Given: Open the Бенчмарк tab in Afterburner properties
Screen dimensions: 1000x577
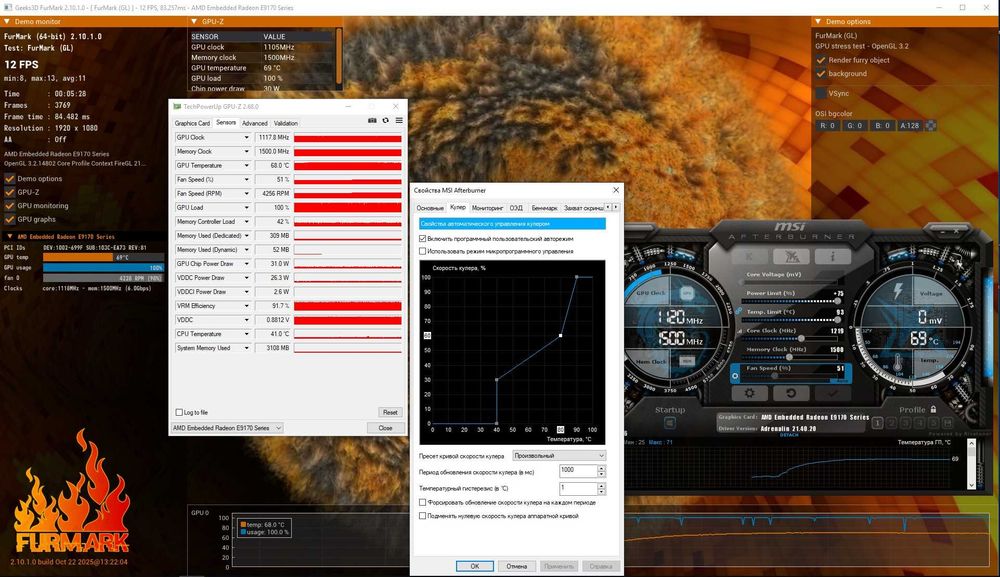Looking at the screenshot, I should [x=544, y=208].
